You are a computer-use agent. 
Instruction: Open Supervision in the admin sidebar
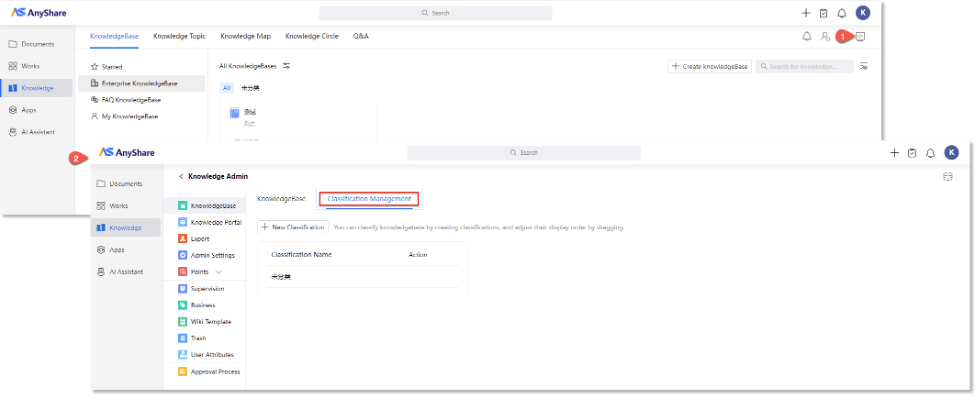click(x=207, y=288)
